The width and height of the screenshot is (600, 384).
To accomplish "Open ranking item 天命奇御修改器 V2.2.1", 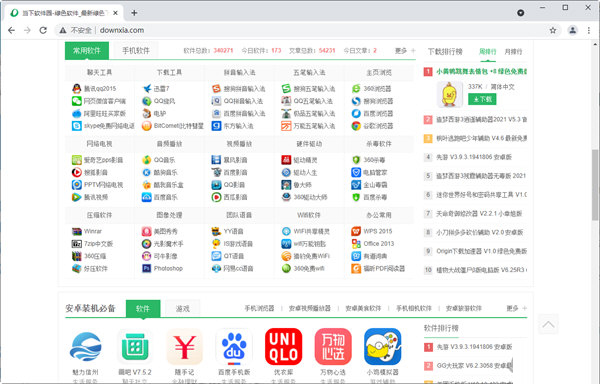I will [x=479, y=213].
